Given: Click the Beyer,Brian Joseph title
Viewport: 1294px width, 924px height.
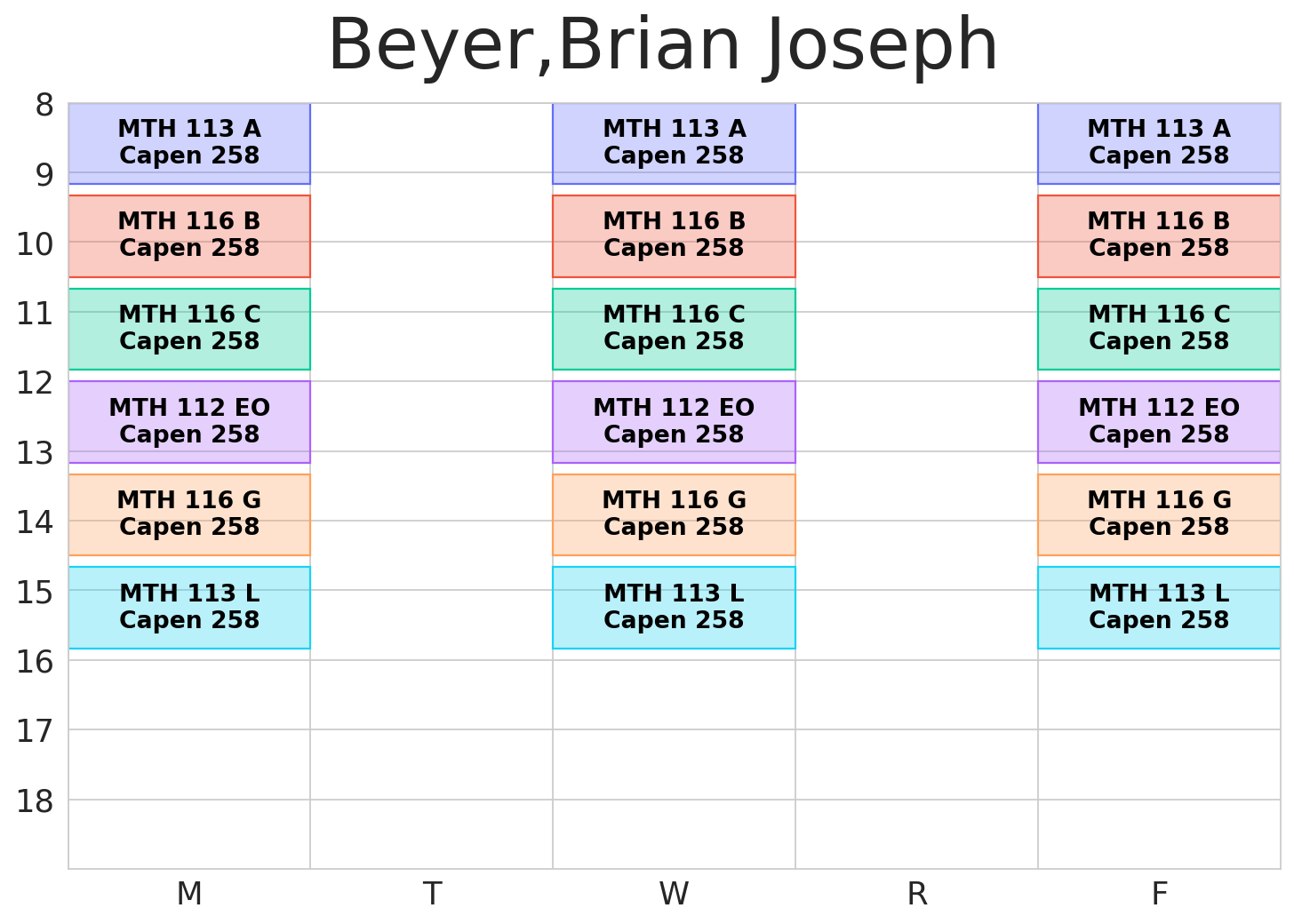Looking at the screenshot, I should point(663,46).
